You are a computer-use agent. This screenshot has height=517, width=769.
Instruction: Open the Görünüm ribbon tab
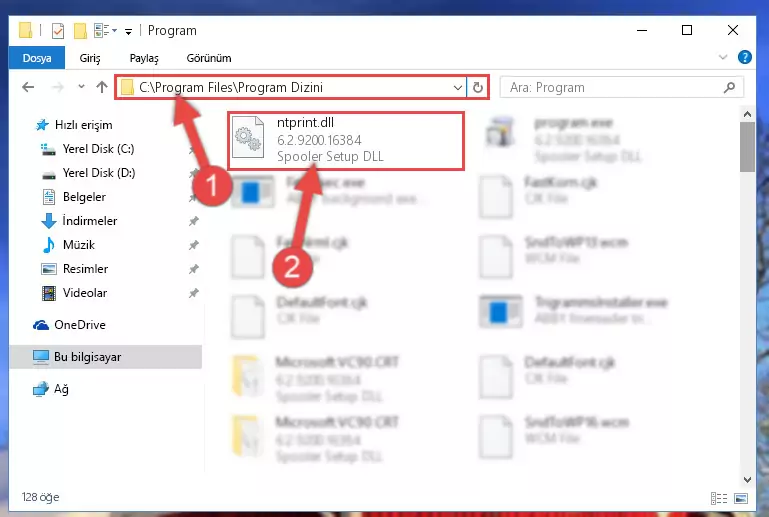pos(208,58)
